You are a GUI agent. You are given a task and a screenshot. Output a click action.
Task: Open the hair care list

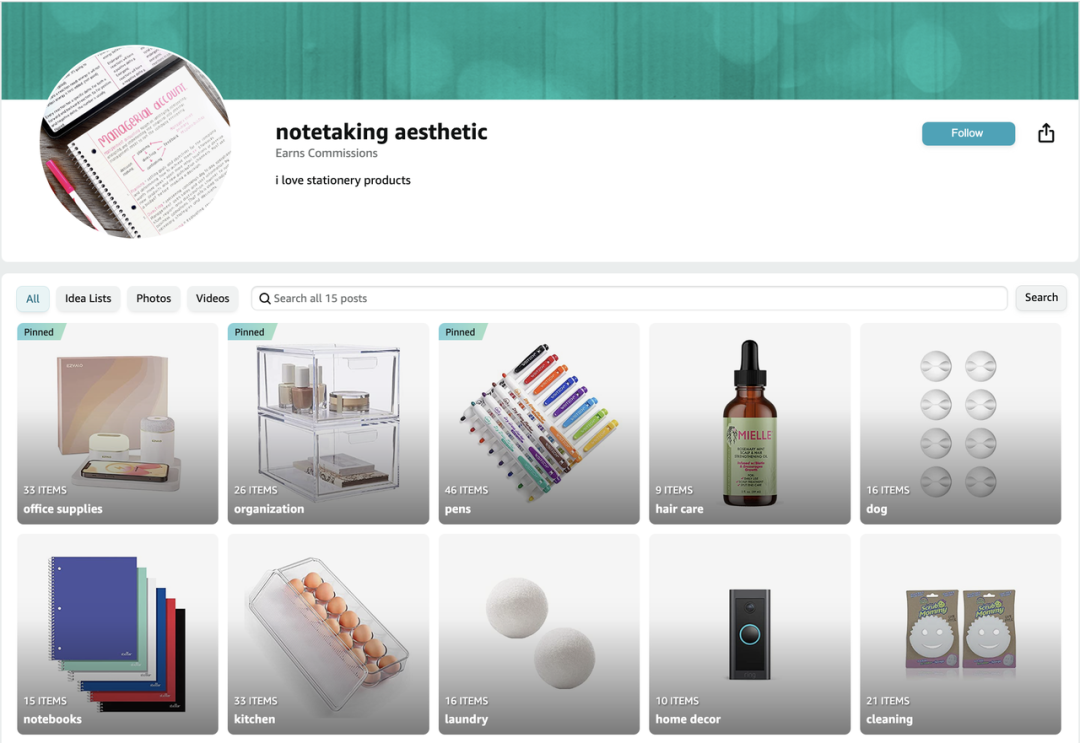point(750,423)
